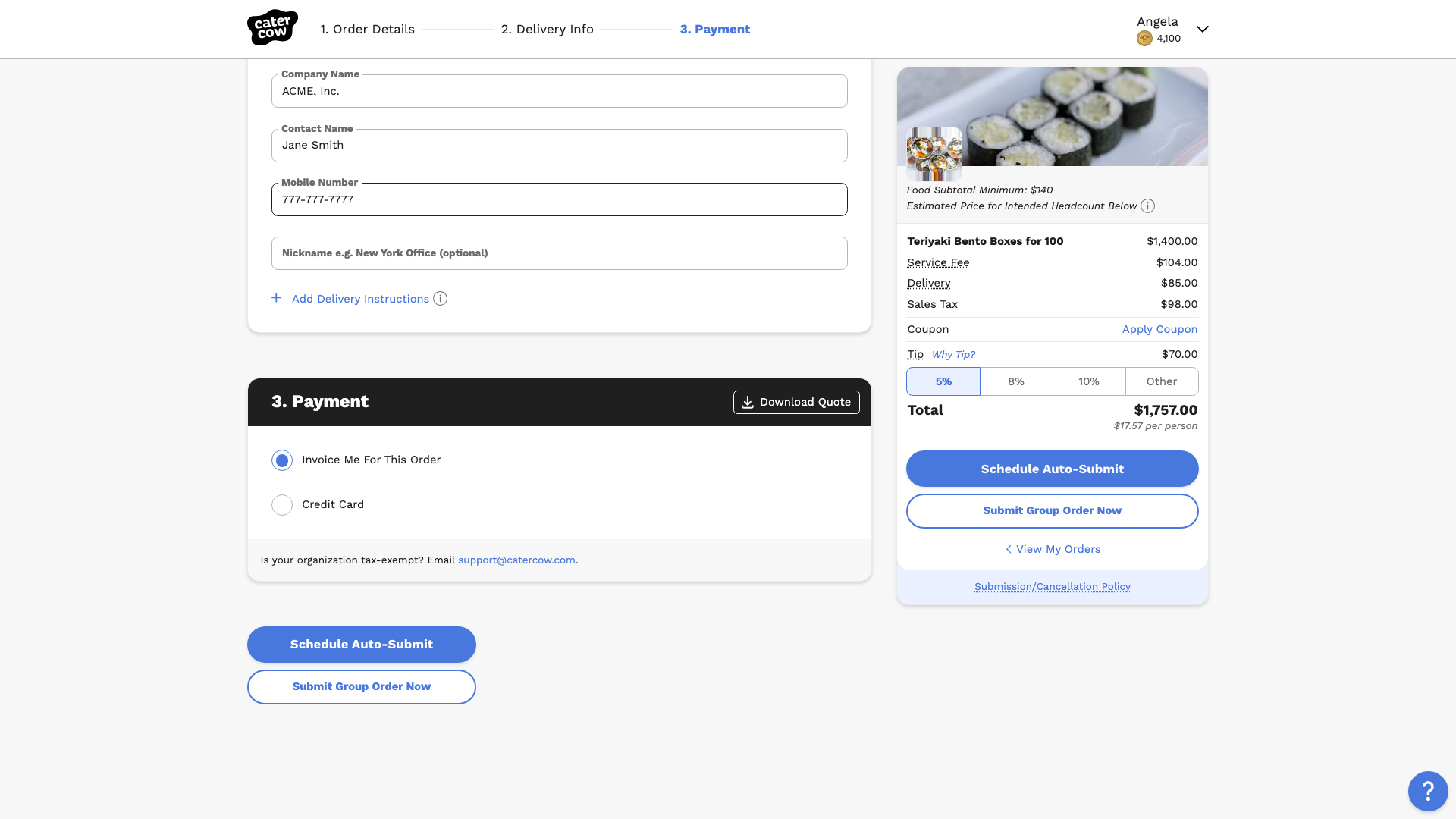Click the $1,757.00 total amount

(x=1166, y=410)
